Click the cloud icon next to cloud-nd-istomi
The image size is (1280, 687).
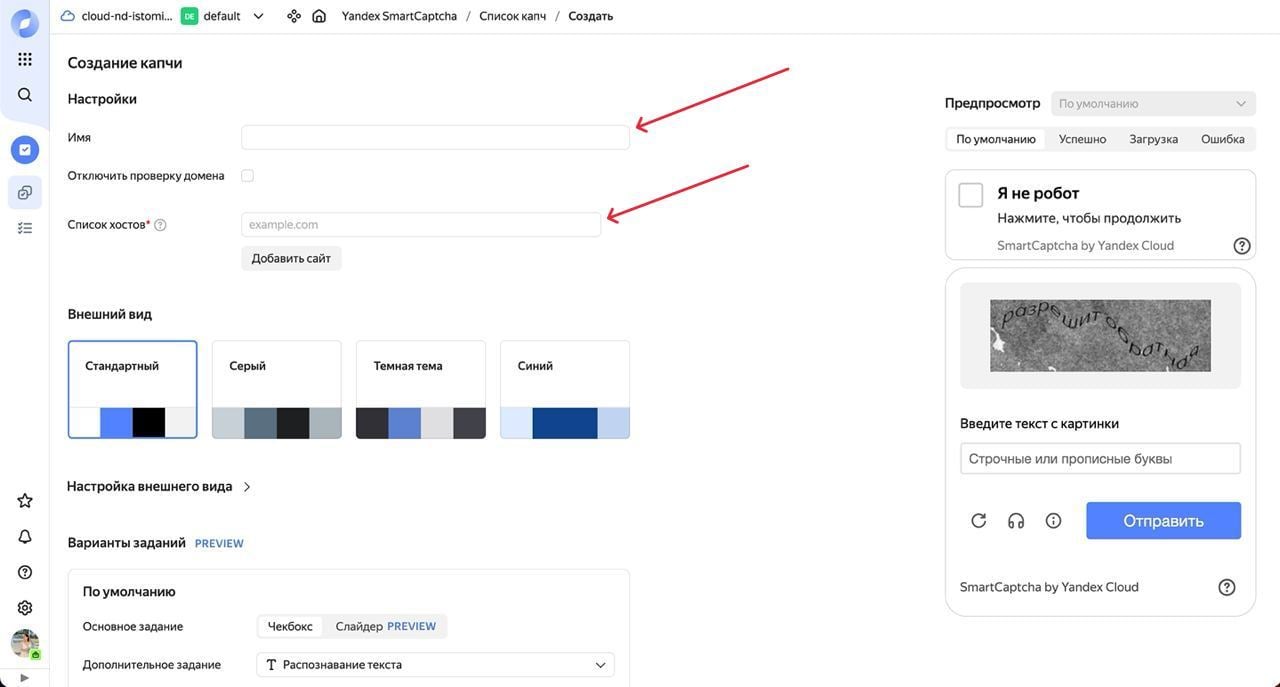coord(68,16)
